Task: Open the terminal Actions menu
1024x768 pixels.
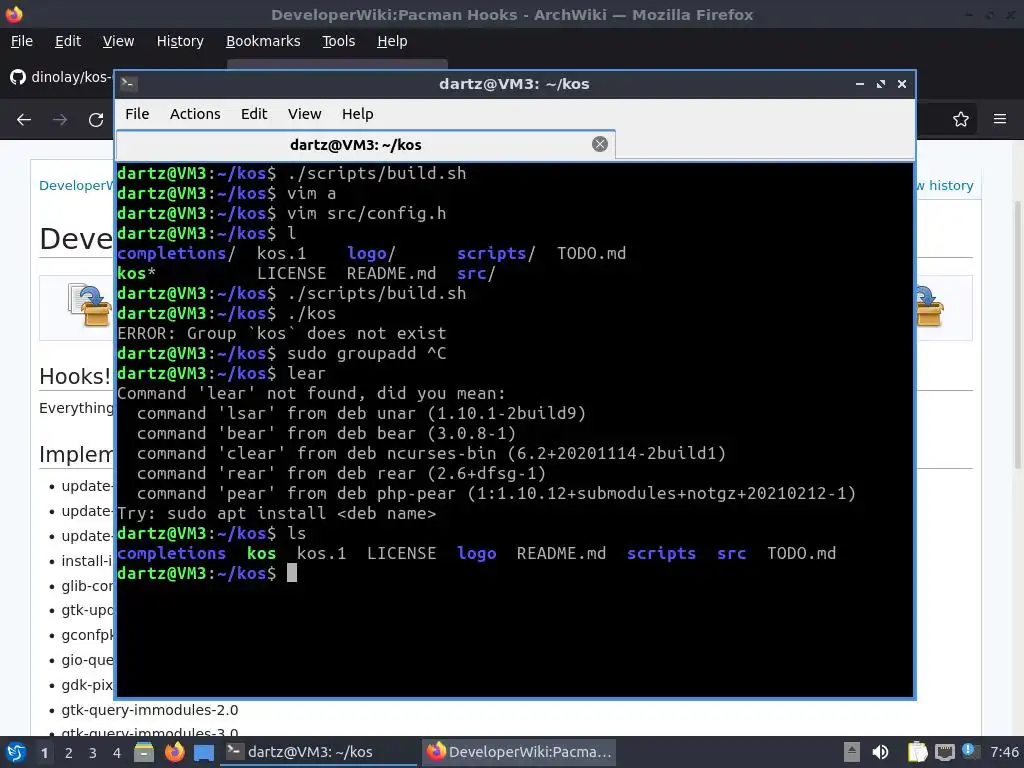Action: pos(195,114)
